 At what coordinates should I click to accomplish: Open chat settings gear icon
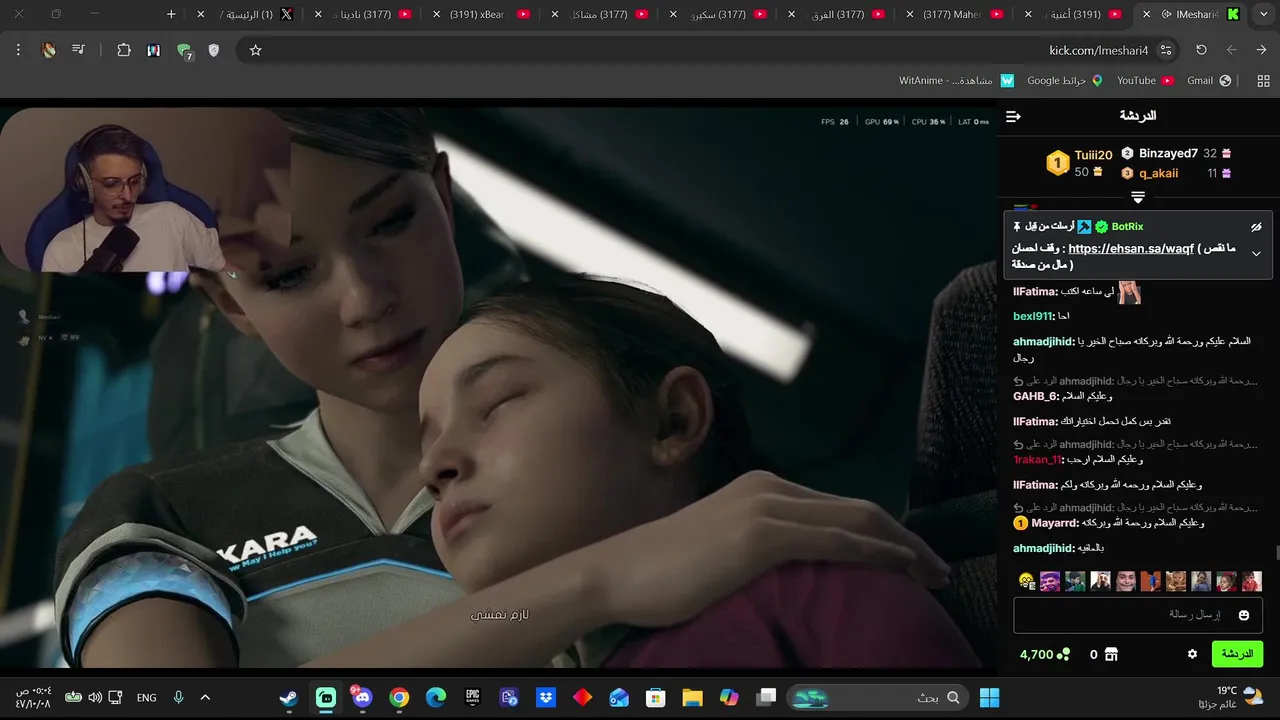coord(1192,654)
